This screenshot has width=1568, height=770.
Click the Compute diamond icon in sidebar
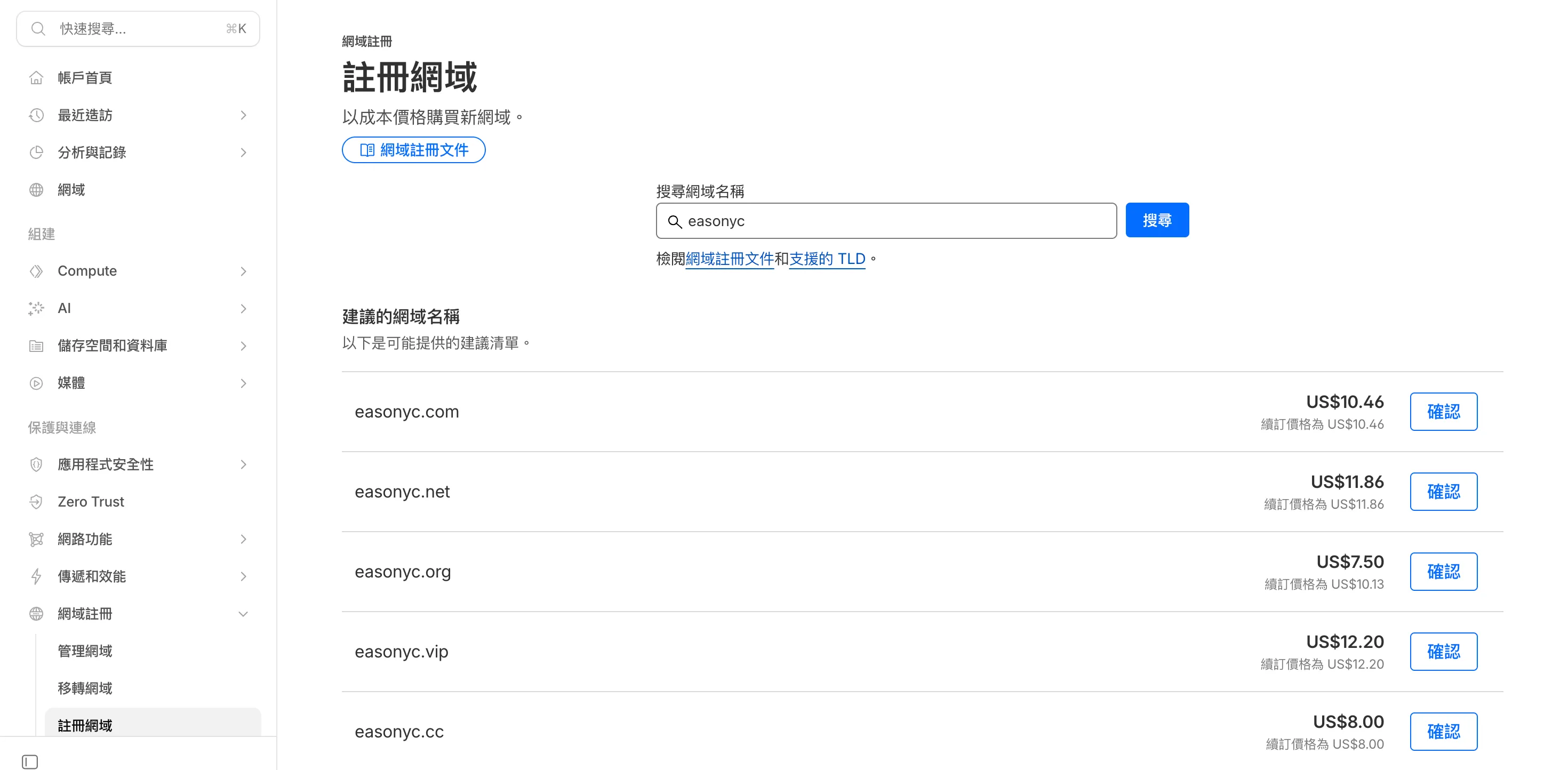(36, 271)
